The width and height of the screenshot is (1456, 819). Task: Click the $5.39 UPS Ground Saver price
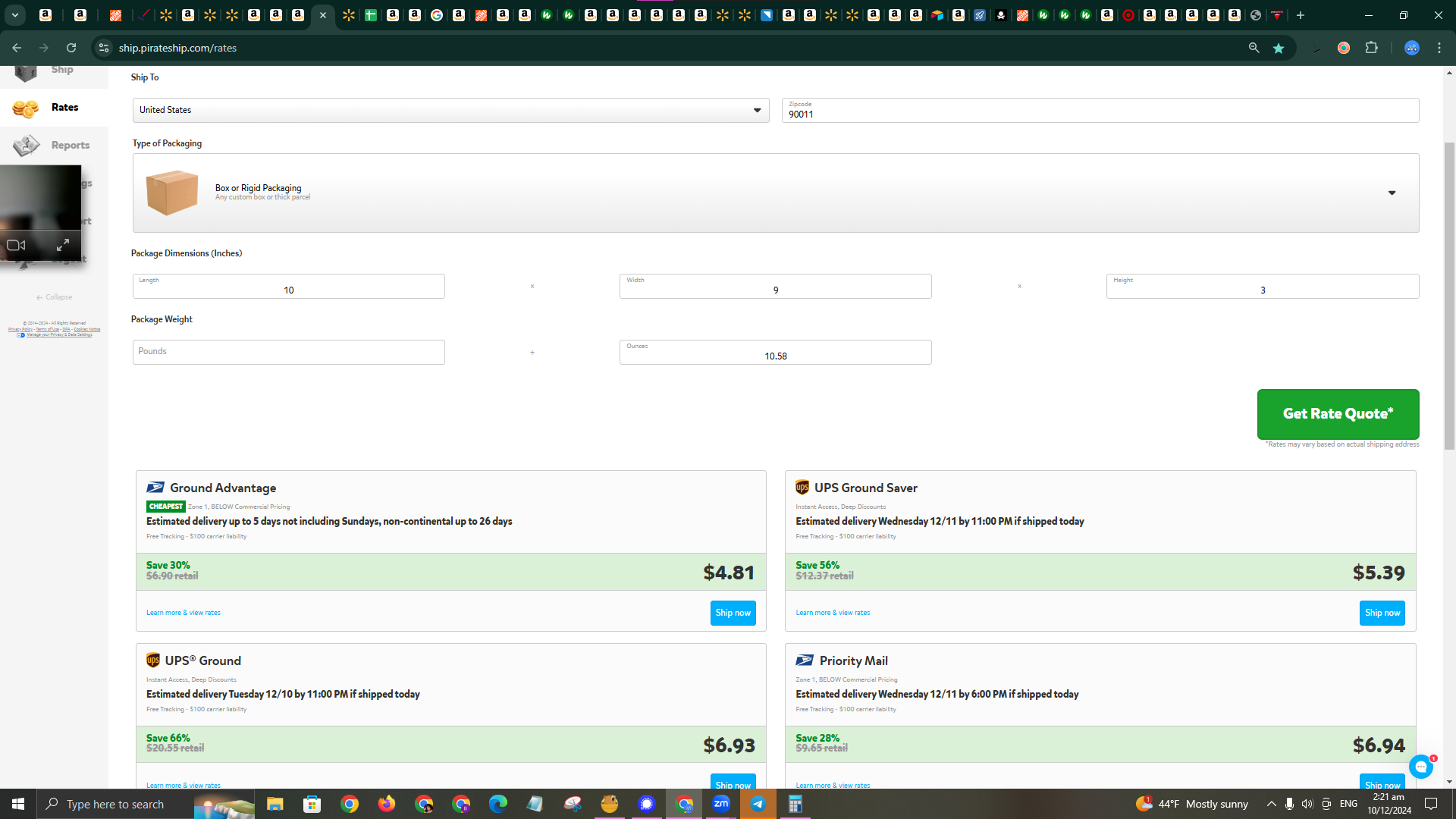[x=1379, y=573]
